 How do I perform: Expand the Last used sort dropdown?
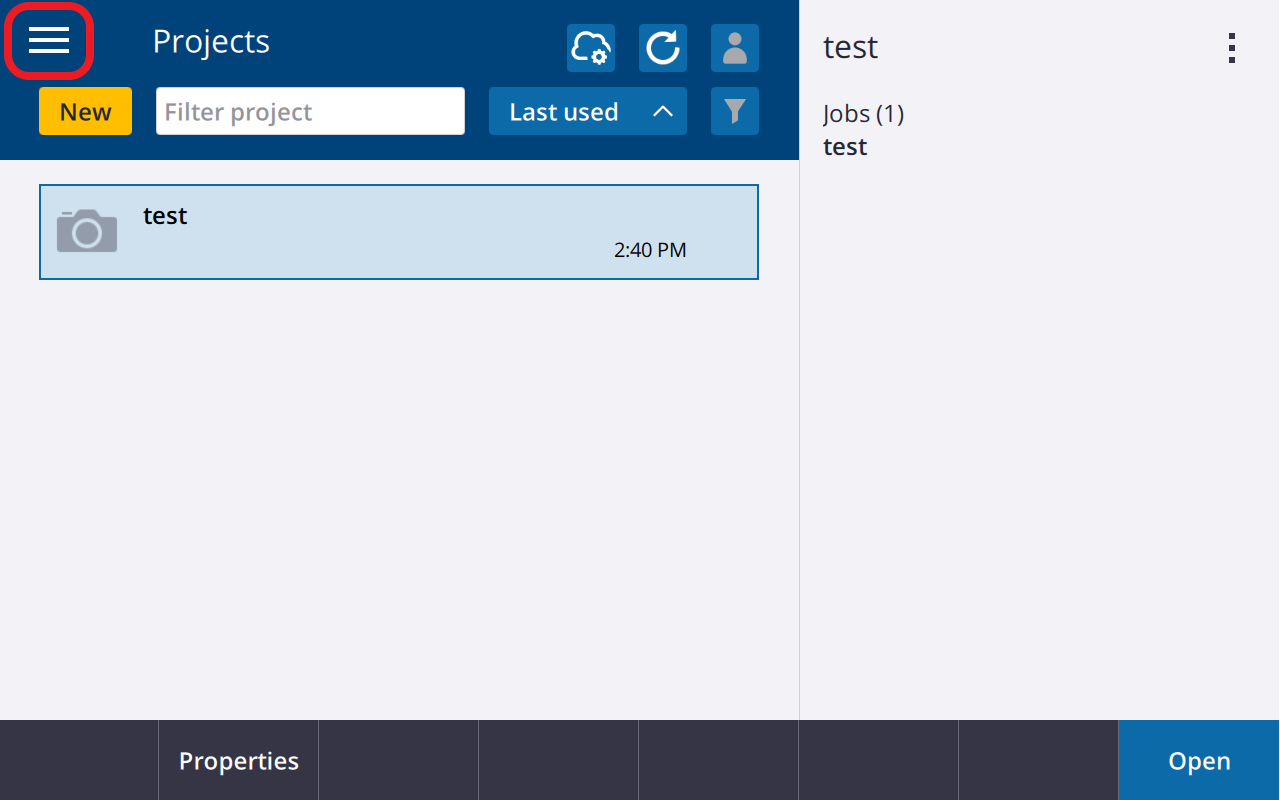coord(588,111)
